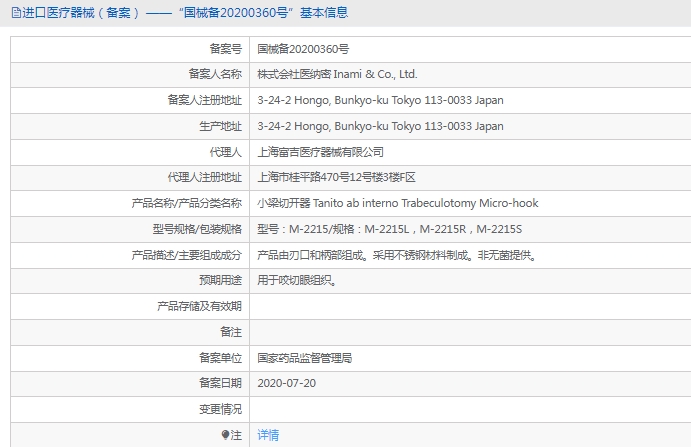Viewport: 691px width, 447px height.
Task: Click the 预期用途 label
Action: pyautogui.click(x=220, y=280)
